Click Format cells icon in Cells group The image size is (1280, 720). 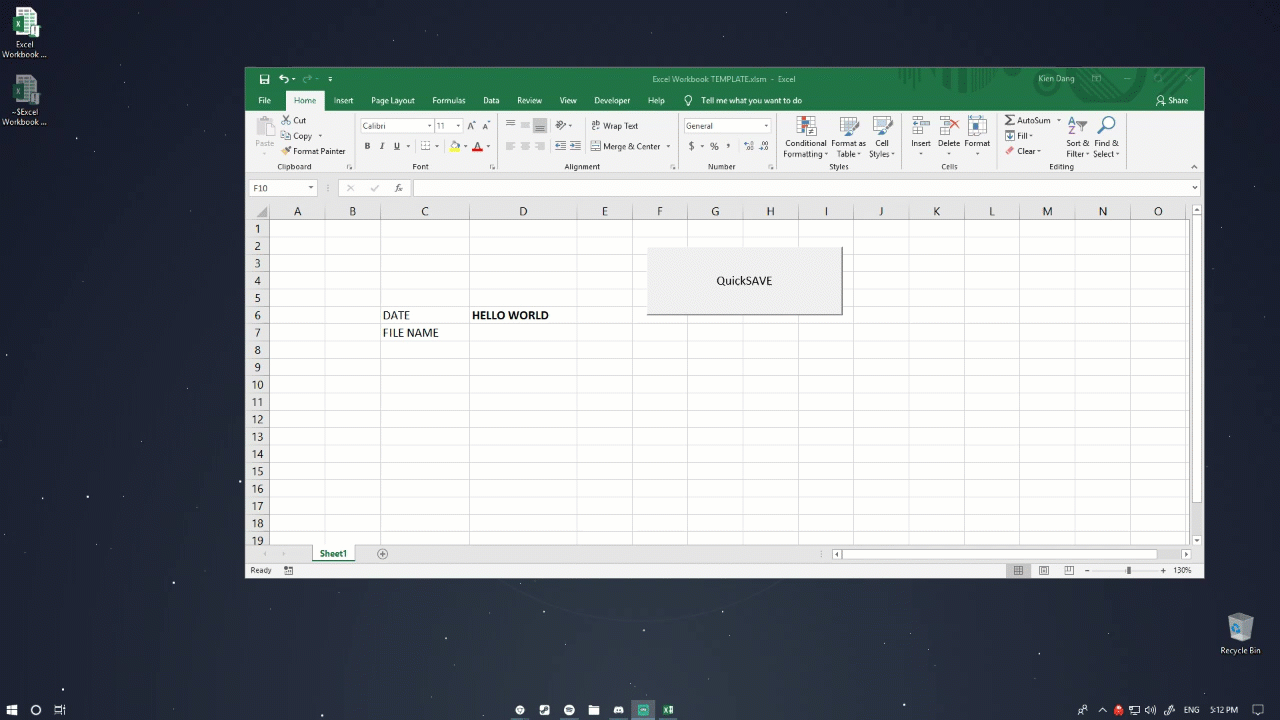977,126
